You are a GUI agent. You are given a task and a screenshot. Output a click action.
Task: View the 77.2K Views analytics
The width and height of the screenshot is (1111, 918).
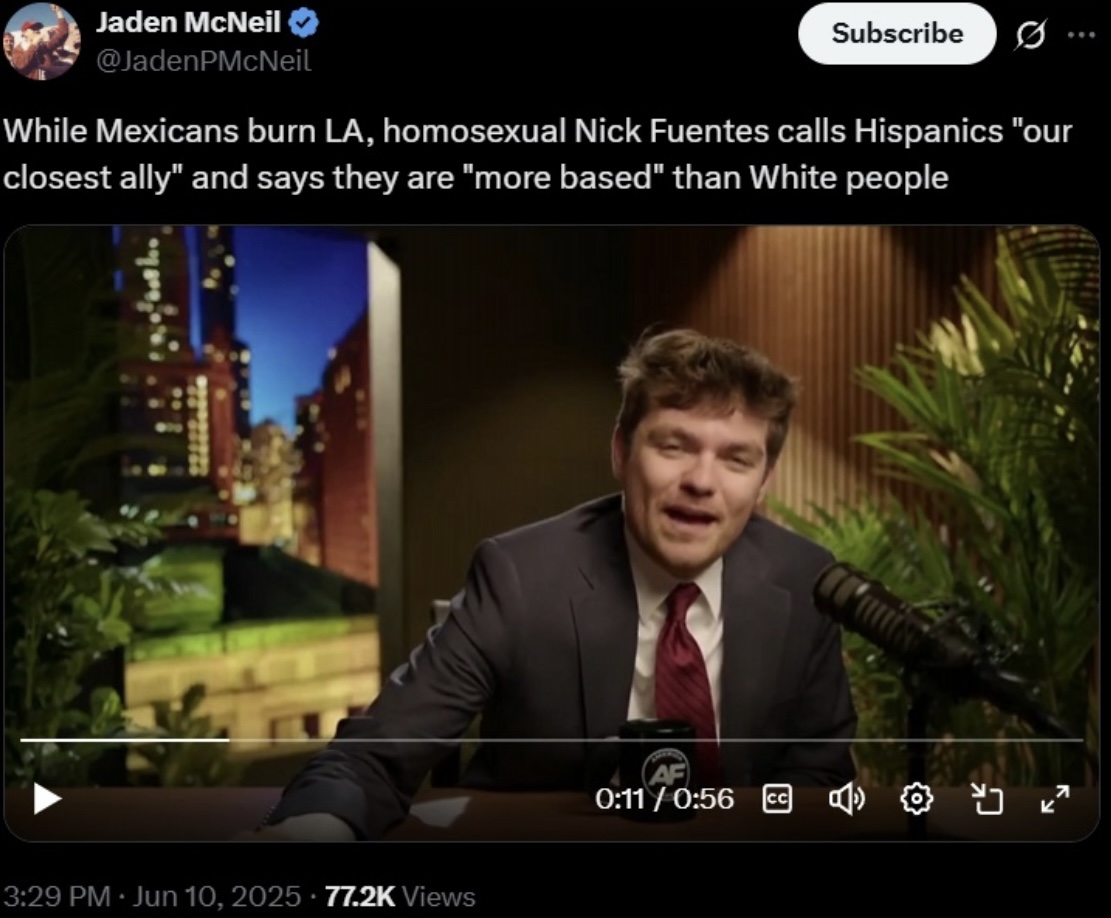[x=400, y=897]
